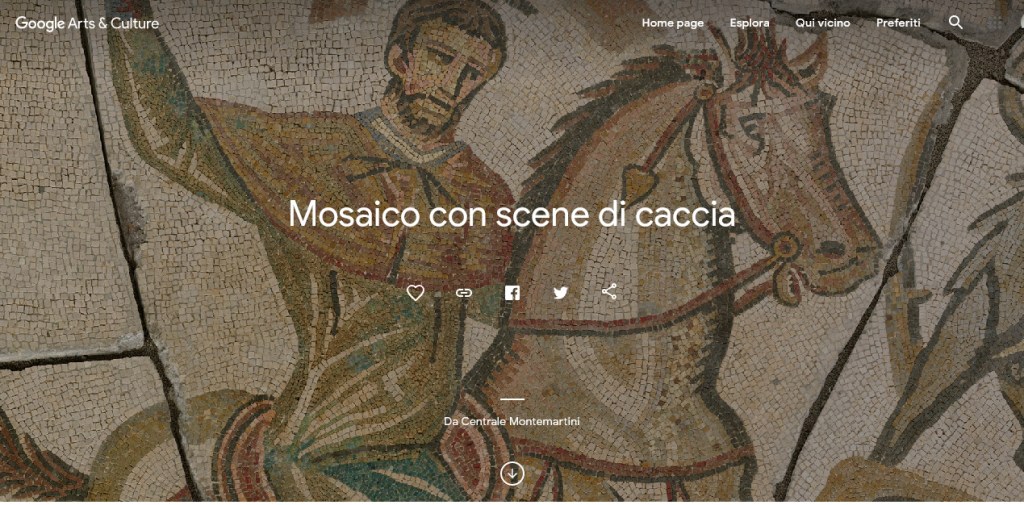Click the Mosaico con scene di caccia title

[512, 214]
